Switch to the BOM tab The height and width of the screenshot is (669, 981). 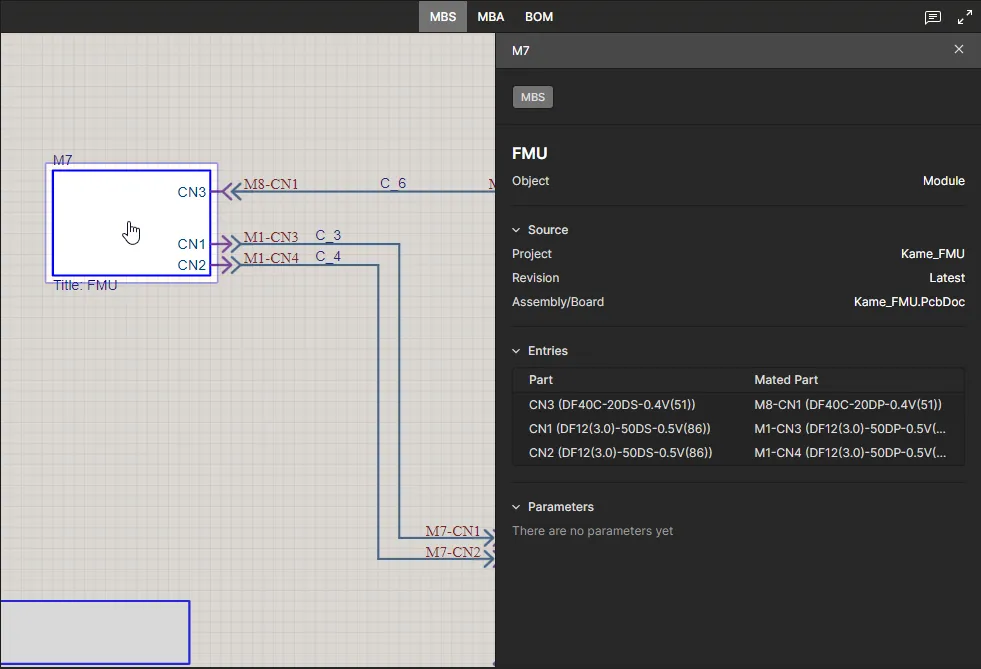[x=539, y=17]
